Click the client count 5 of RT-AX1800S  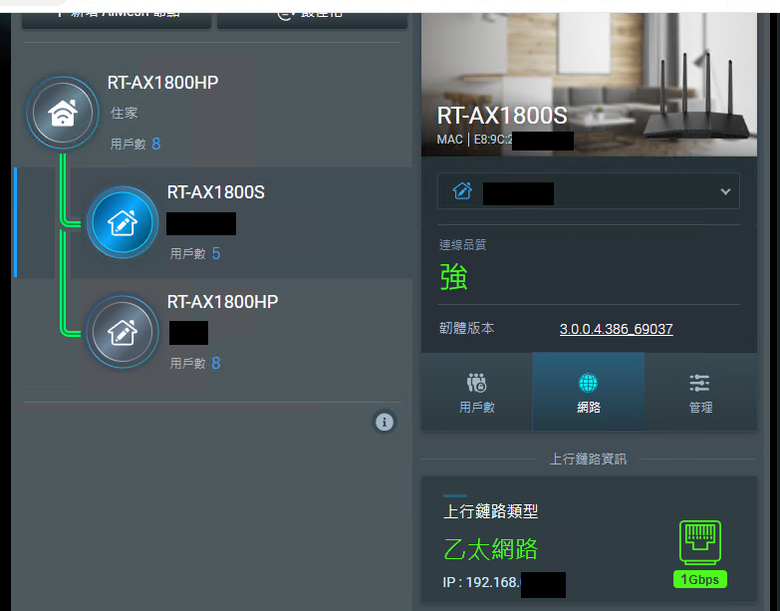[x=216, y=254]
